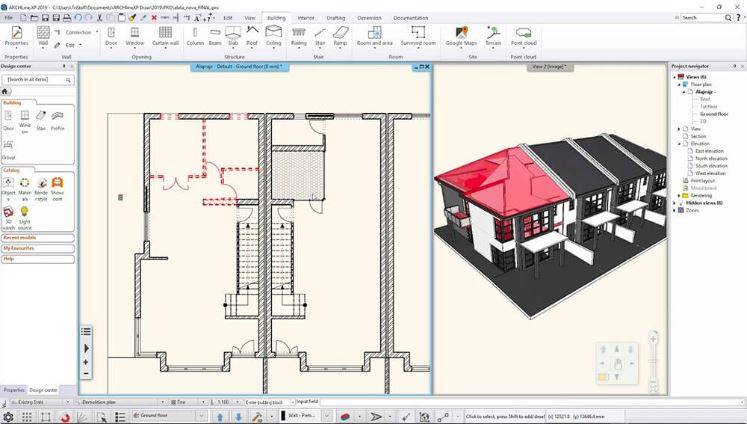
Task: Expand the Rendering node in Project navigator
Action: (679, 195)
